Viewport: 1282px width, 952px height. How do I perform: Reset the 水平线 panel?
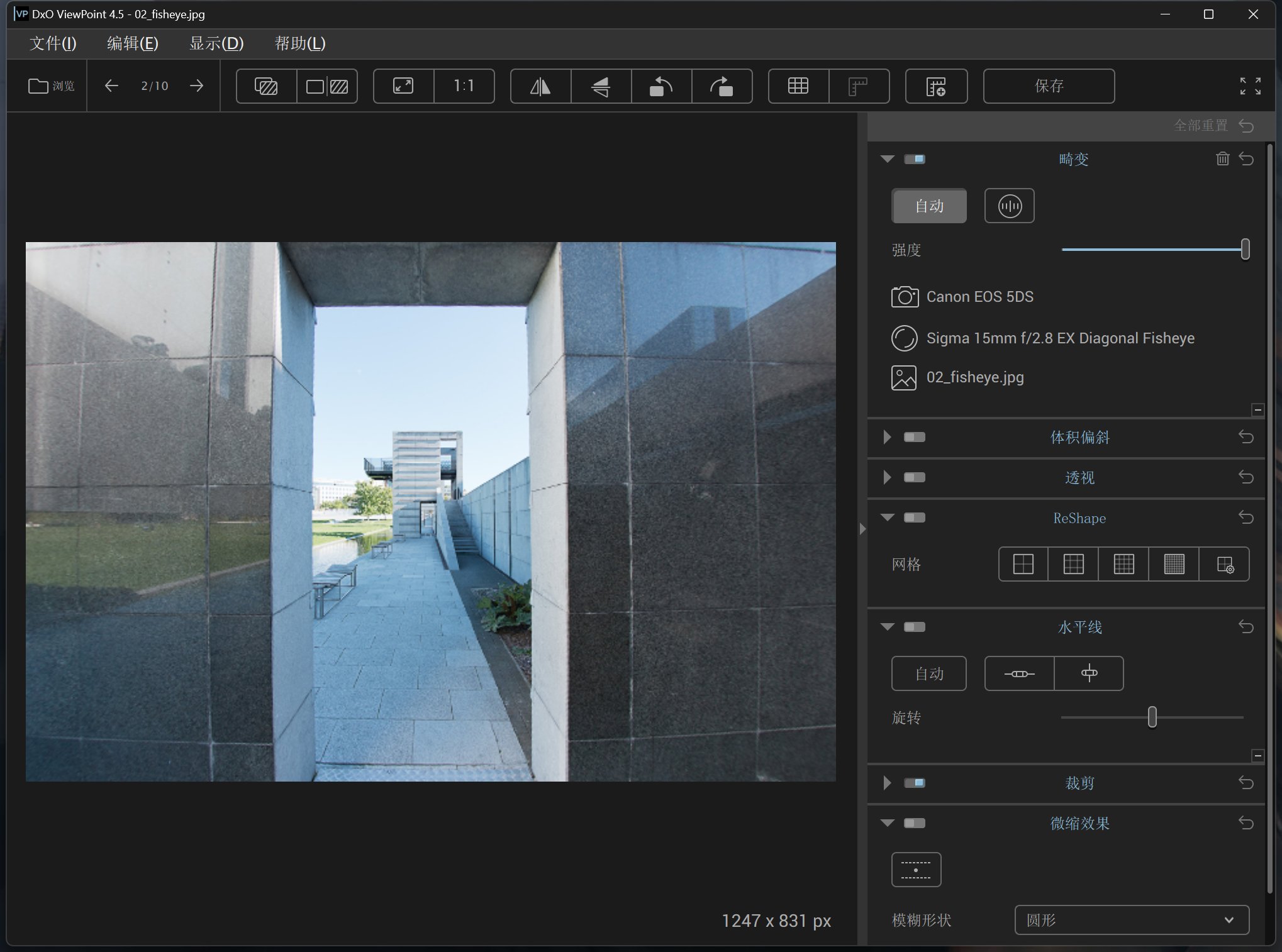[1246, 627]
